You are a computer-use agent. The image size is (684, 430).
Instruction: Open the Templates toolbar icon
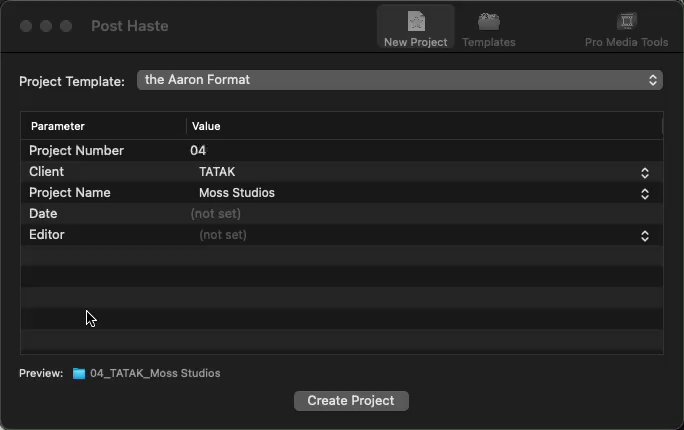[x=488, y=21]
